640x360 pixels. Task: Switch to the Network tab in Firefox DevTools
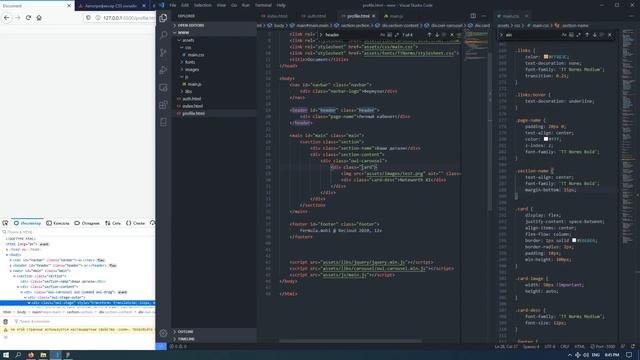coord(113,223)
